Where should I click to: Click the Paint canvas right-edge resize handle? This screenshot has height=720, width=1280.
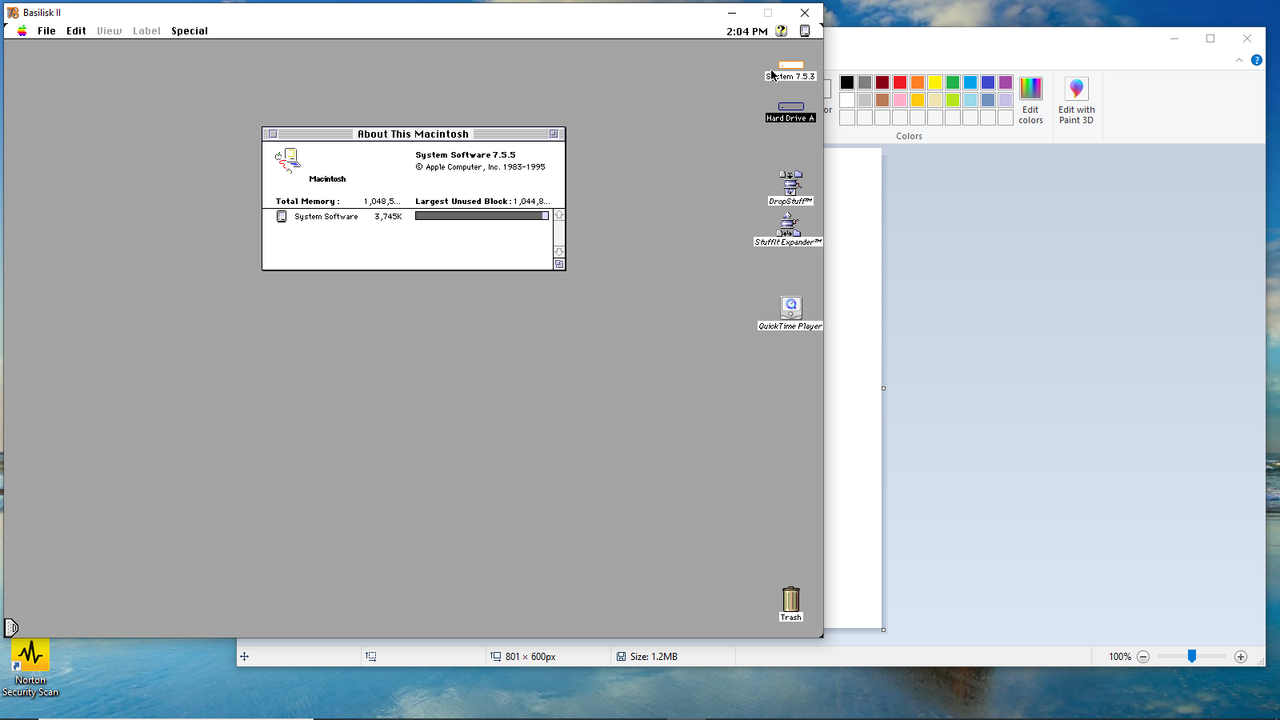883,388
